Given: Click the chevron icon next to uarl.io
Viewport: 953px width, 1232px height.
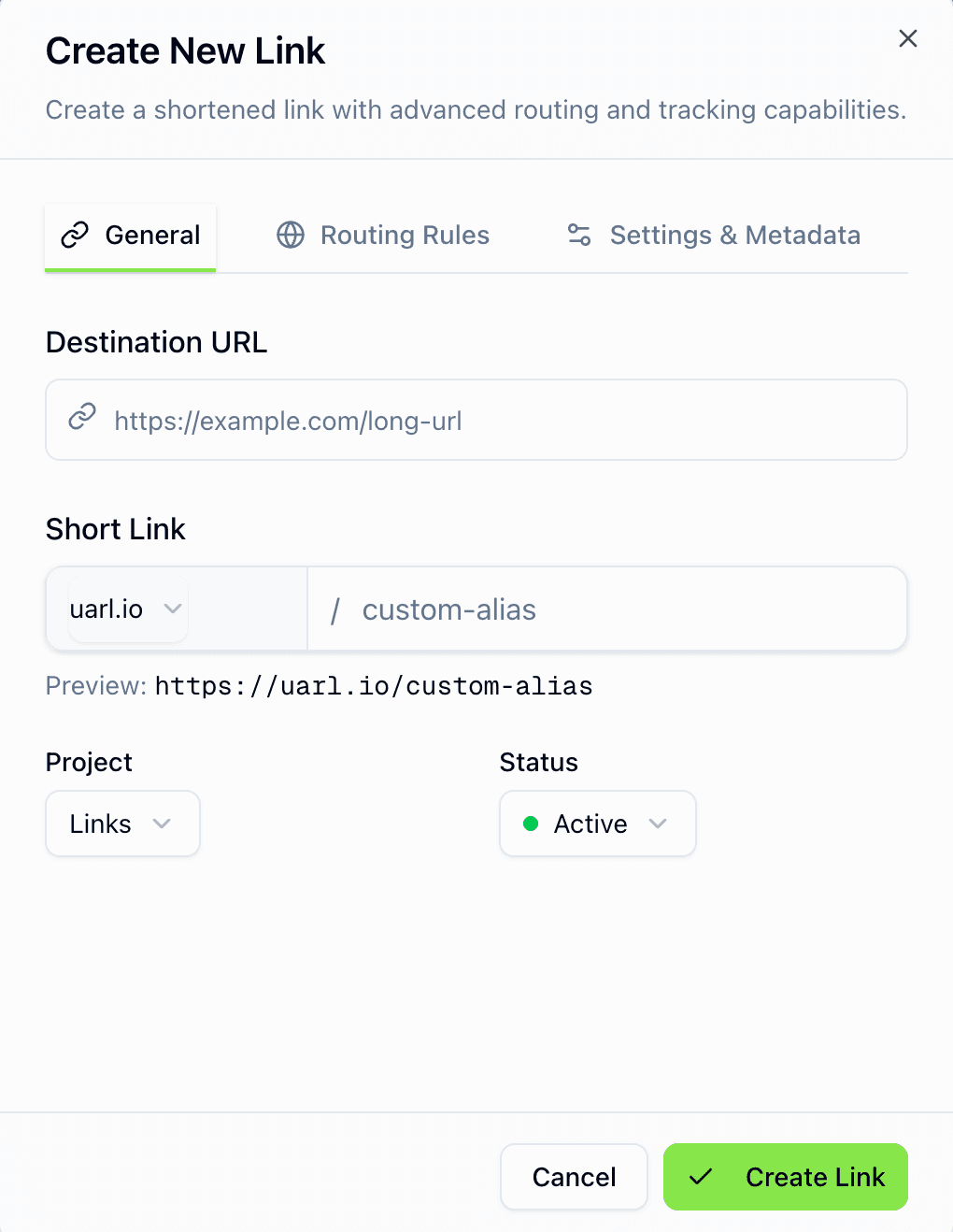Looking at the screenshot, I should tap(172, 609).
